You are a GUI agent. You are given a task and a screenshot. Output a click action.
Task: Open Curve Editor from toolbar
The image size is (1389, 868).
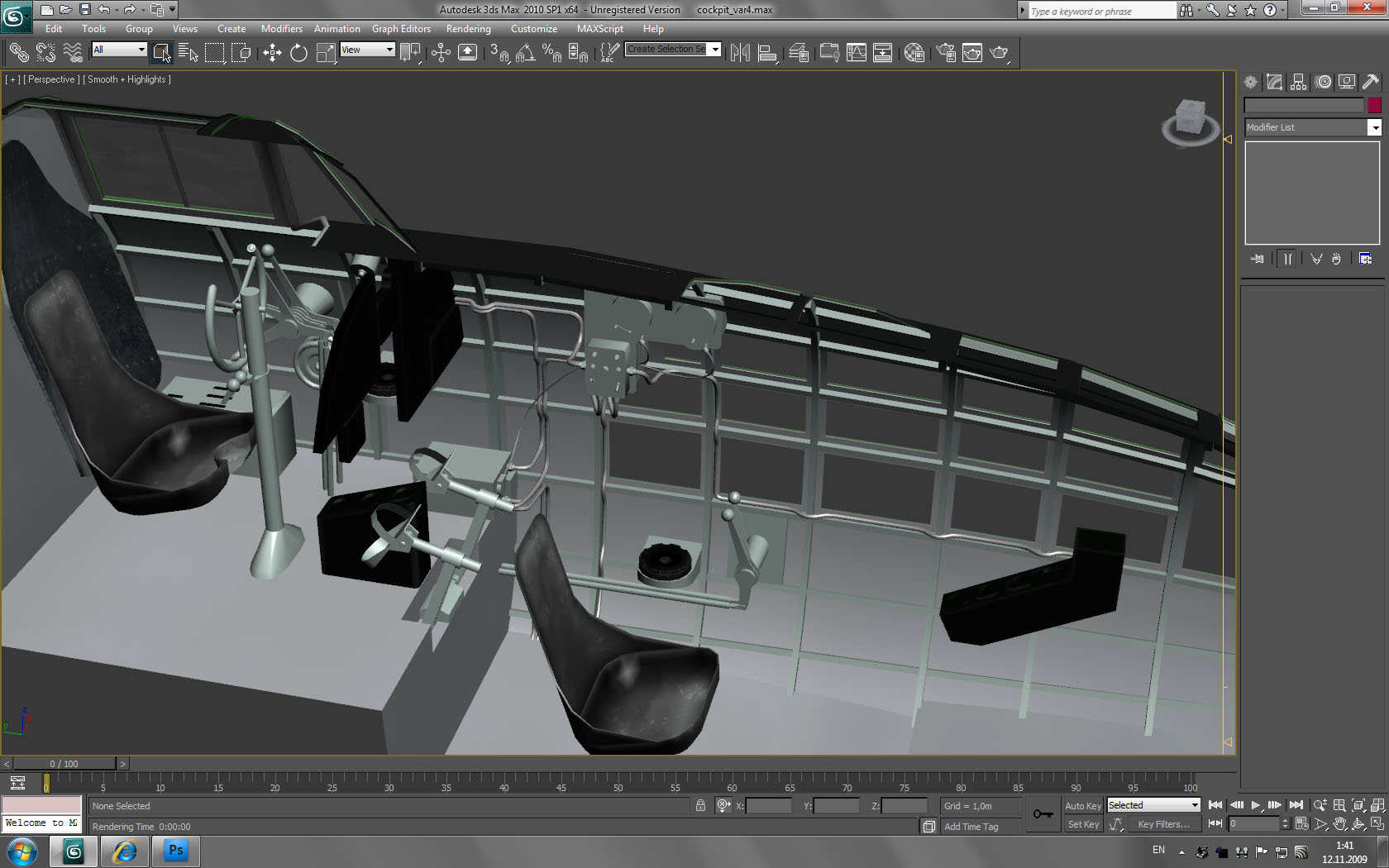857,53
